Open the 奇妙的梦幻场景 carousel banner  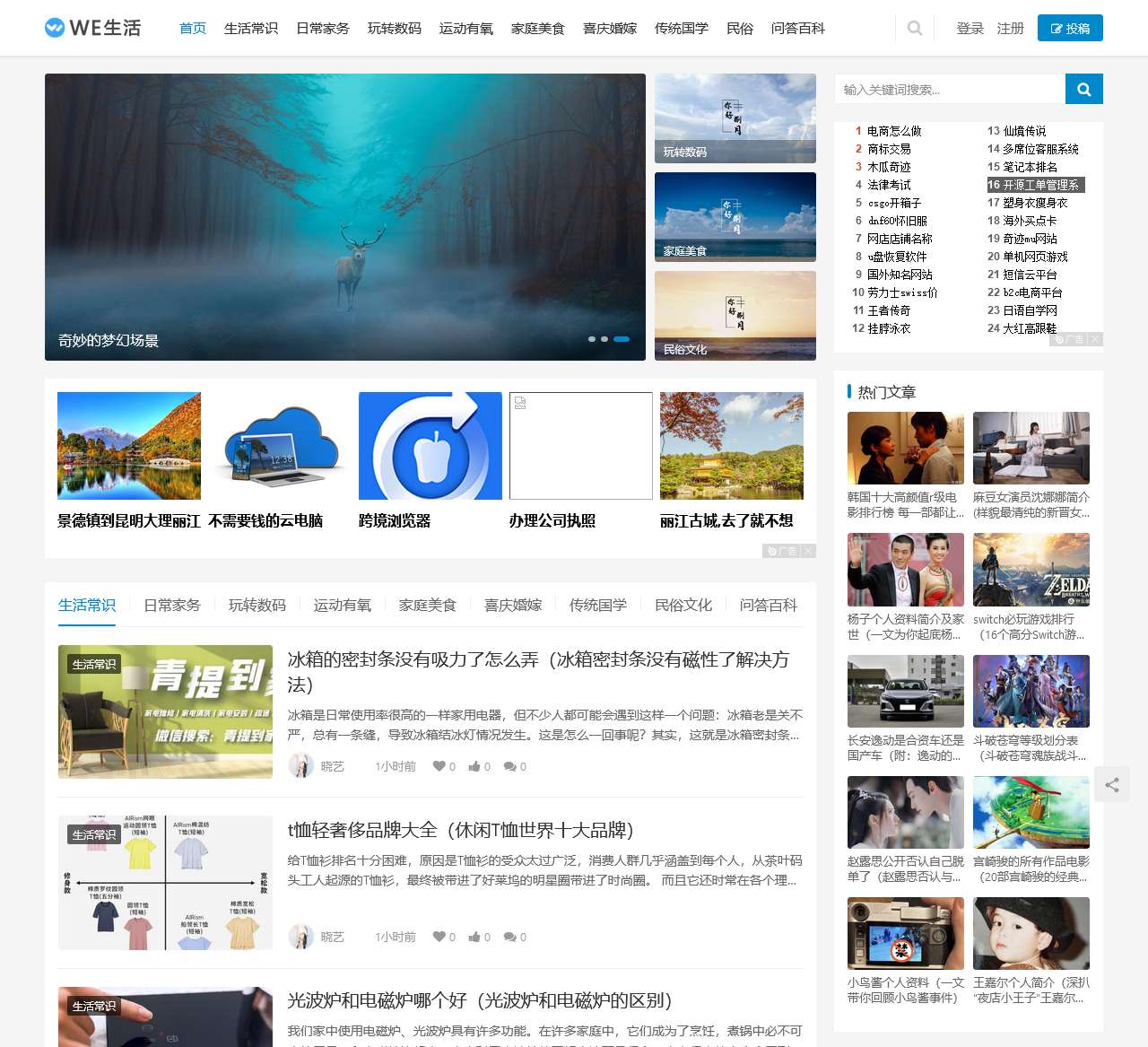(345, 217)
